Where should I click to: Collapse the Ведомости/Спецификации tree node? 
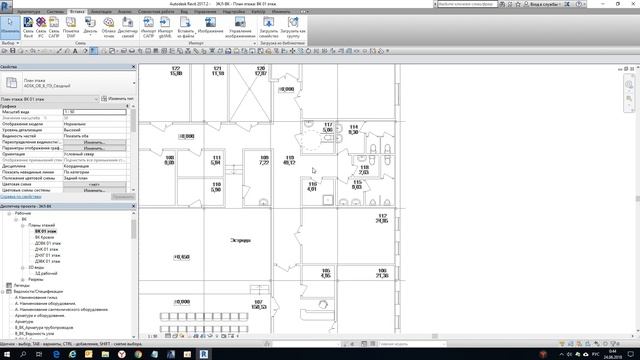(x=3, y=291)
